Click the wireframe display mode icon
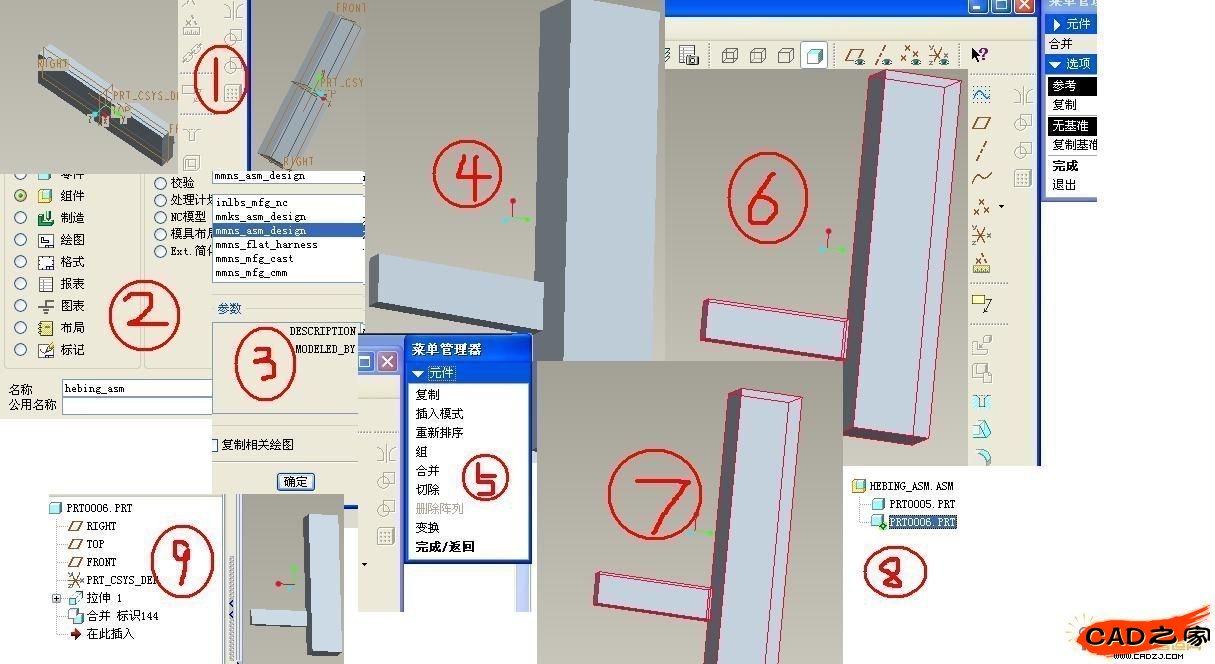 (729, 56)
